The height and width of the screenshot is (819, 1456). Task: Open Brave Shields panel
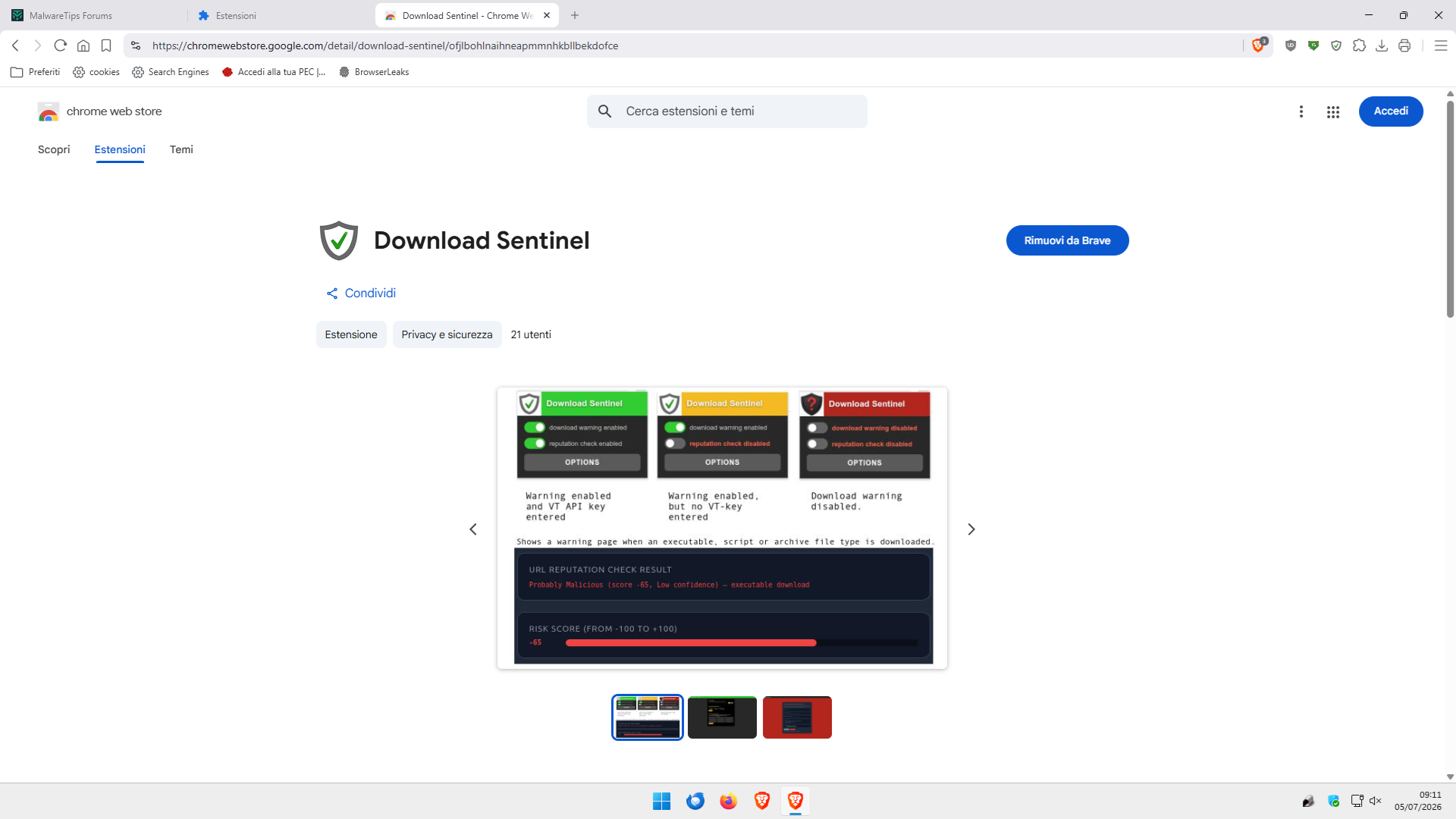pos(1259,45)
